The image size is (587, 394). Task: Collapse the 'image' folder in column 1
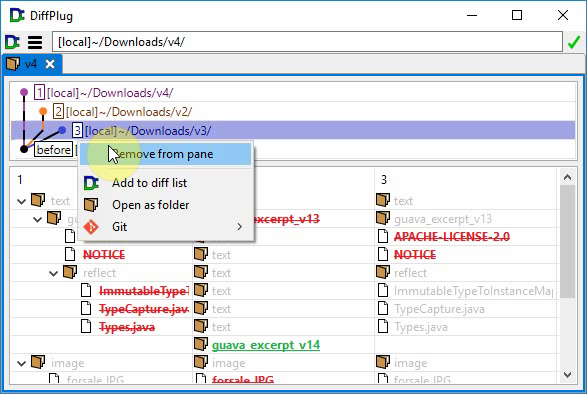[21, 363]
